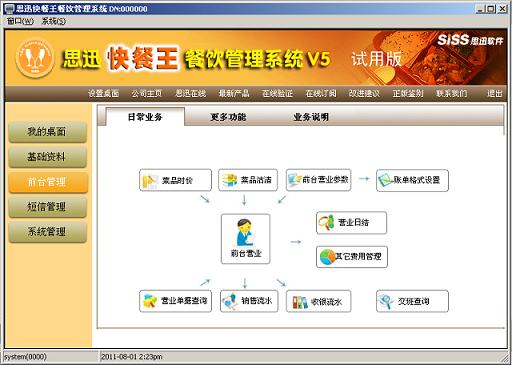Click 公司主页 in navigation bar
Screen dimensions: 512x365
click(x=147, y=94)
